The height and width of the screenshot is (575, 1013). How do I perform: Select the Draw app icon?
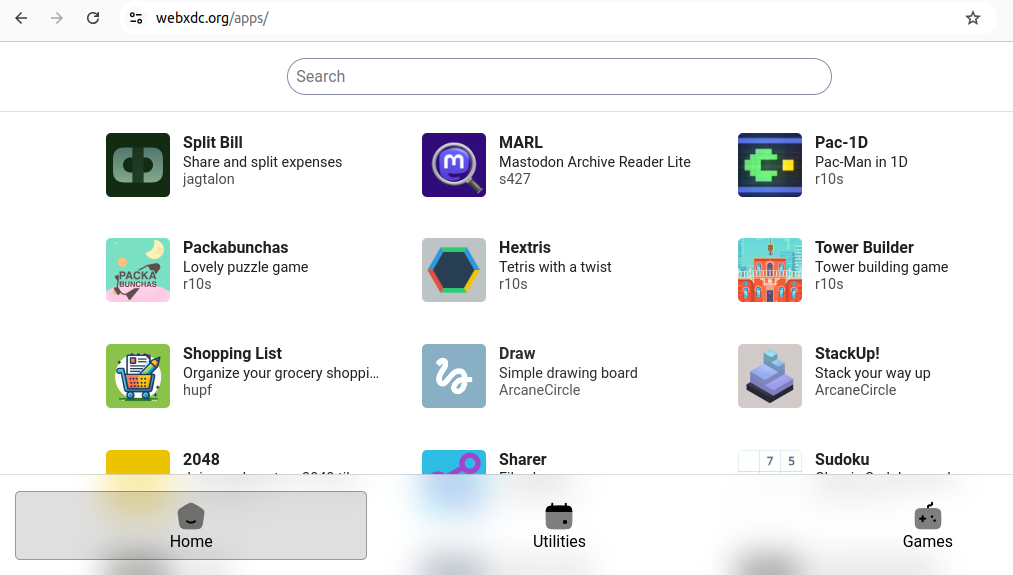(454, 376)
